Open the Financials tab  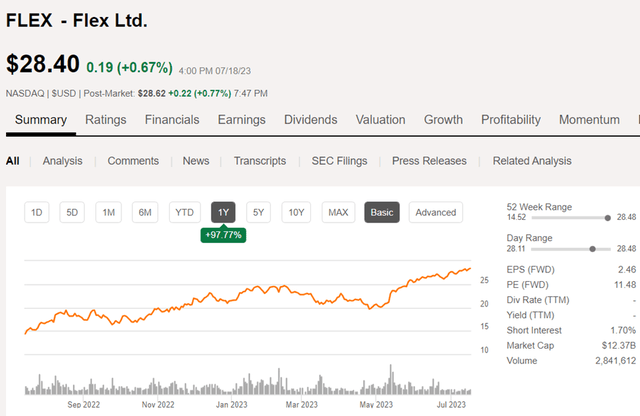(x=172, y=120)
